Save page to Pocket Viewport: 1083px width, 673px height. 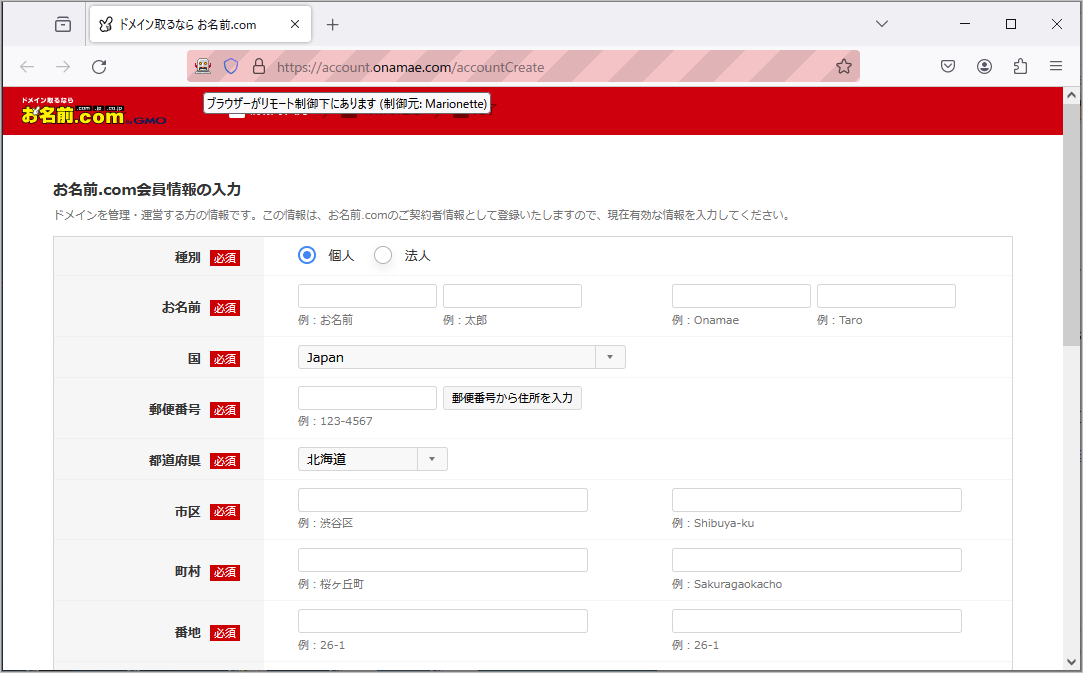pos(948,66)
